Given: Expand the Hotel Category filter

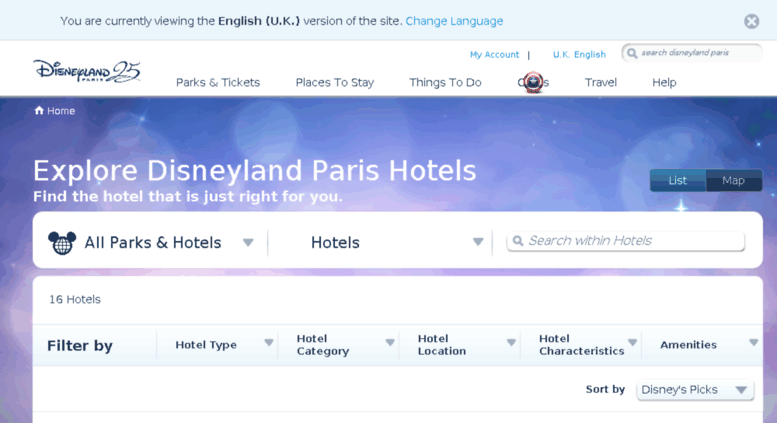Looking at the screenshot, I should tap(339, 345).
